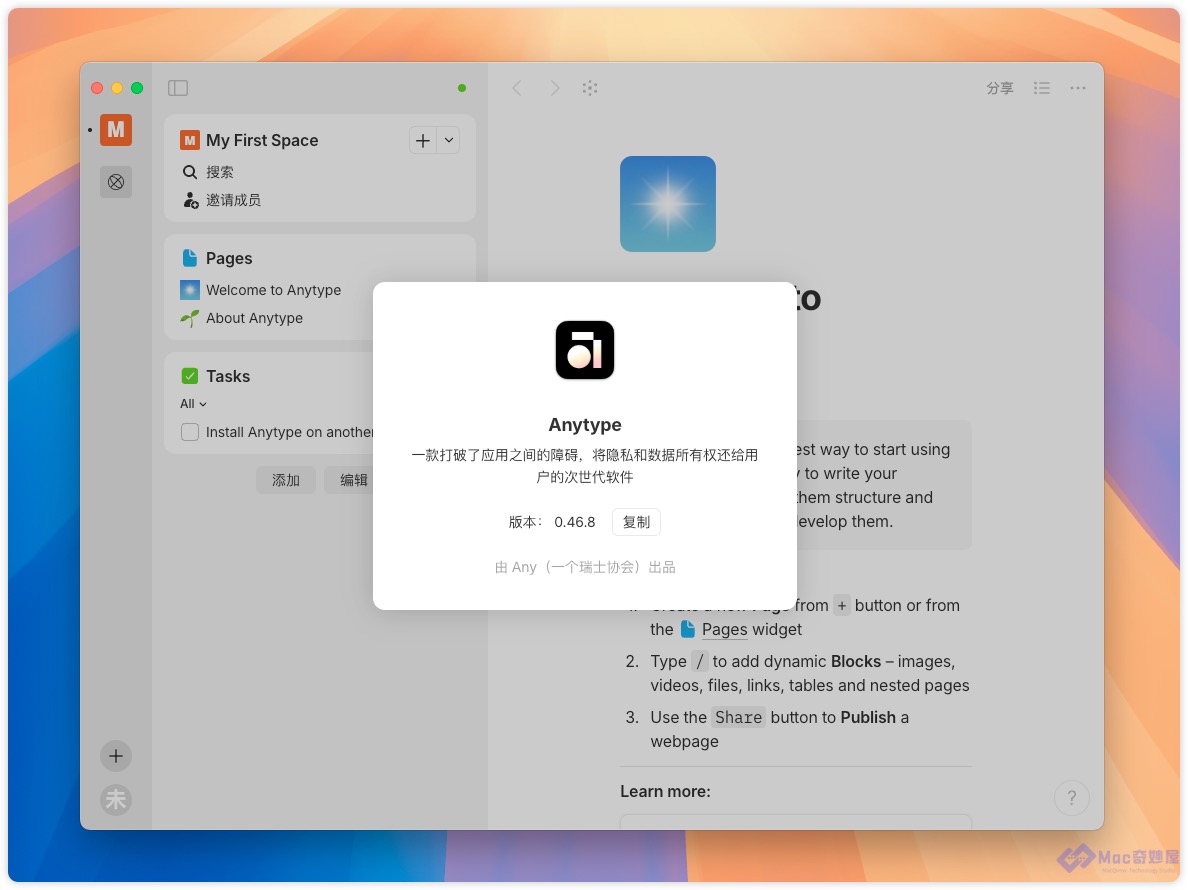Open 邀请成员 invite members
The image size is (1188, 890).
pos(233,200)
